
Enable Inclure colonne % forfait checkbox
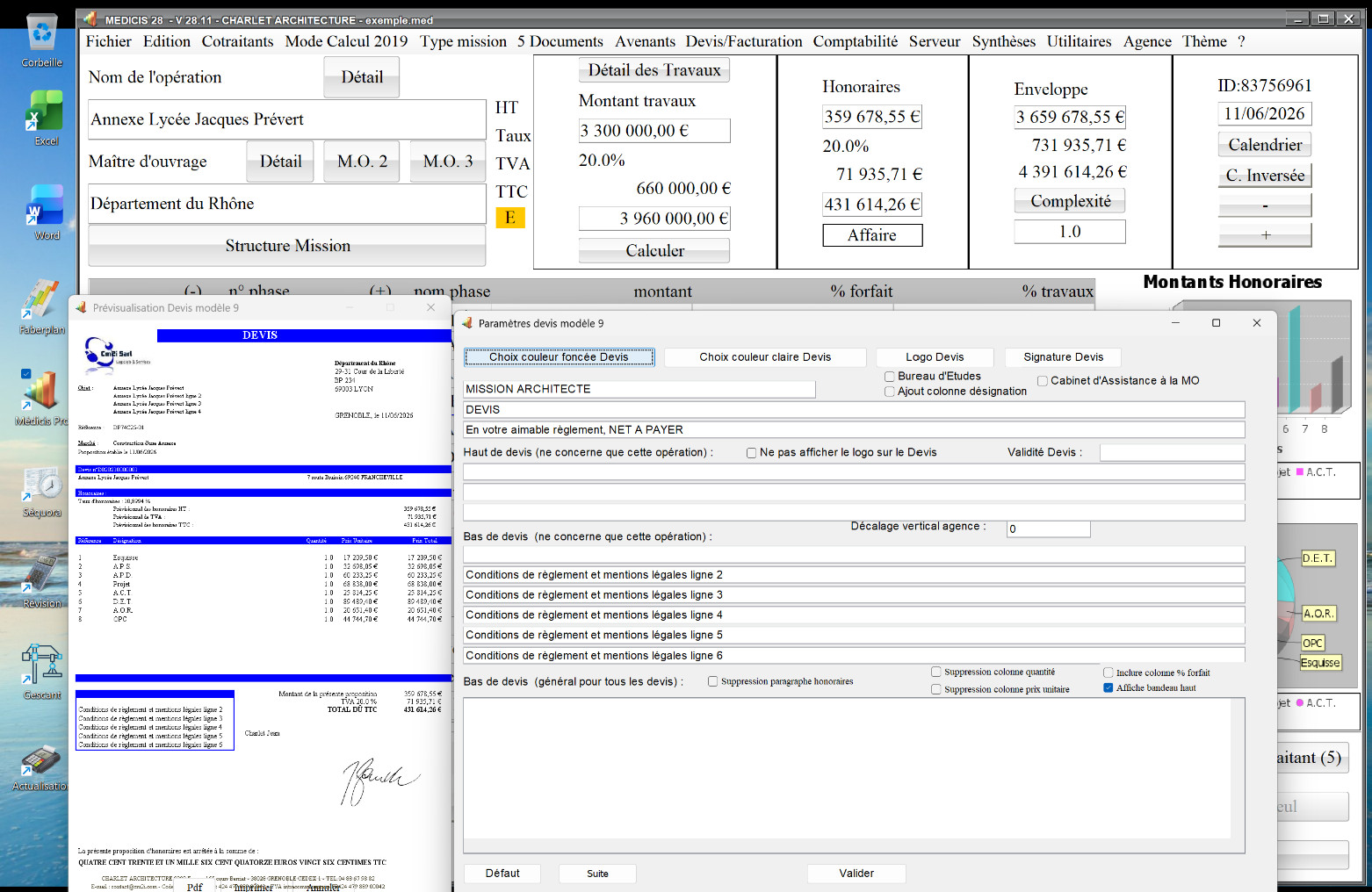coord(1108,673)
